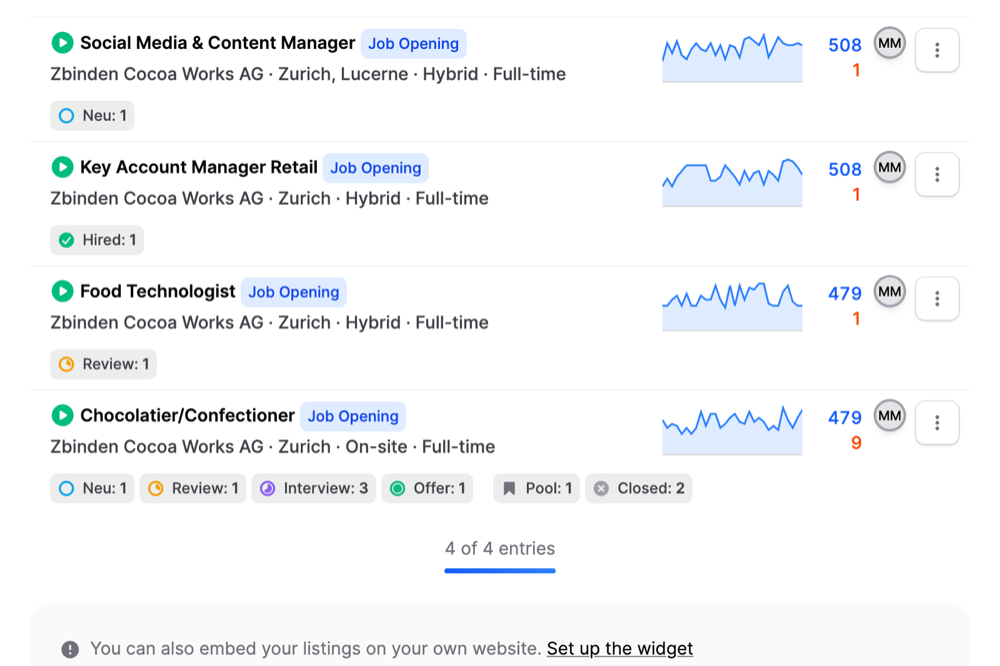This screenshot has height=666, width=1000.
Task: Select Review: 1 chip under Chocolatier/Confectioner
Action: pyautogui.click(x=193, y=488)
